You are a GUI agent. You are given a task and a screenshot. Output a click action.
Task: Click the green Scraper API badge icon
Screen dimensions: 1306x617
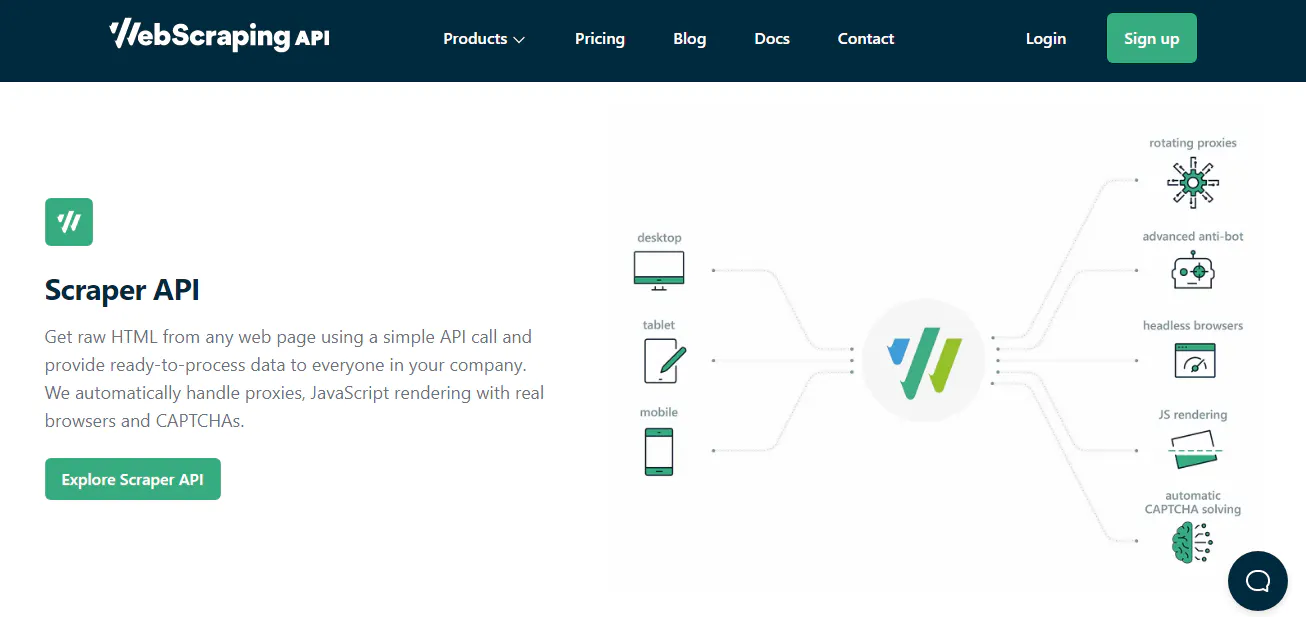(68, 221)
